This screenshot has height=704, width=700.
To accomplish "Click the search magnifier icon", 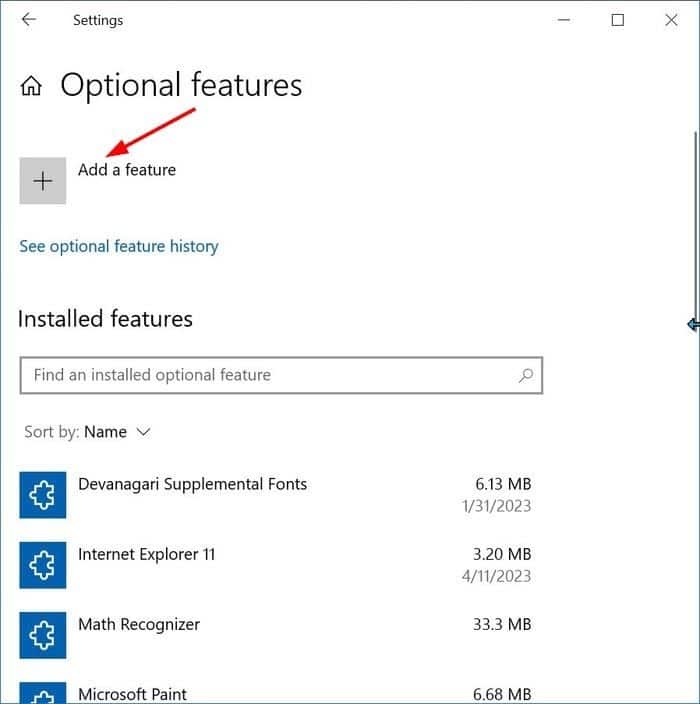I will click(x=526, y=375).
